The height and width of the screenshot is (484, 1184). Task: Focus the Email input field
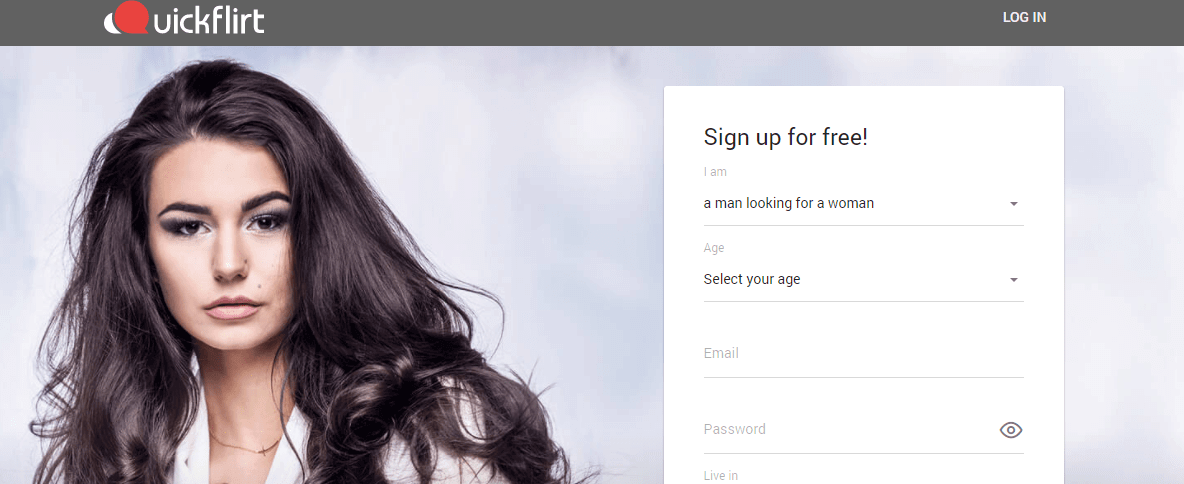863,353
